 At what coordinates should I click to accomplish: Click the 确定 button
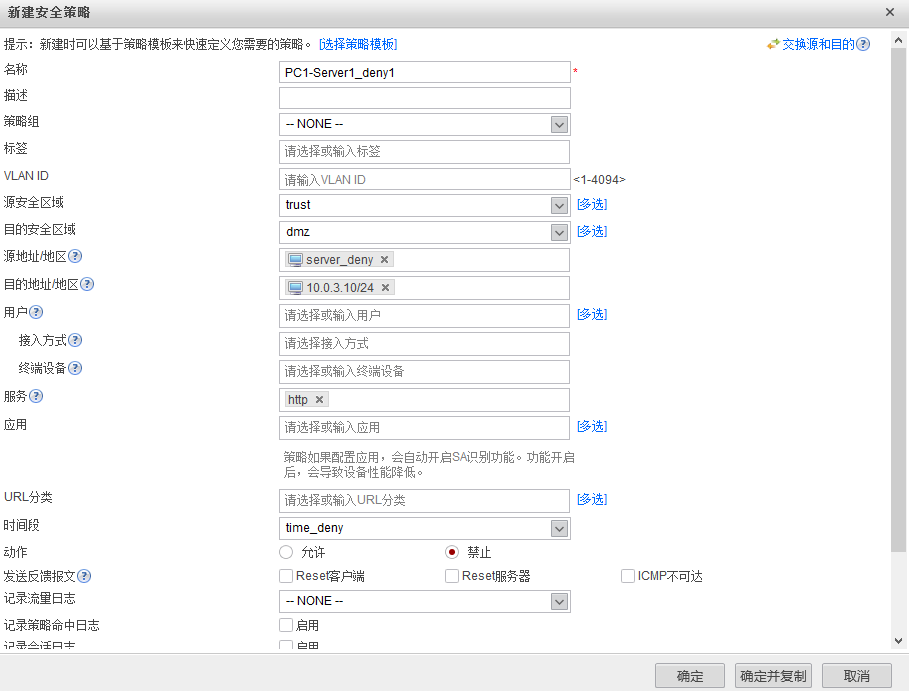(x=690, y=676)
